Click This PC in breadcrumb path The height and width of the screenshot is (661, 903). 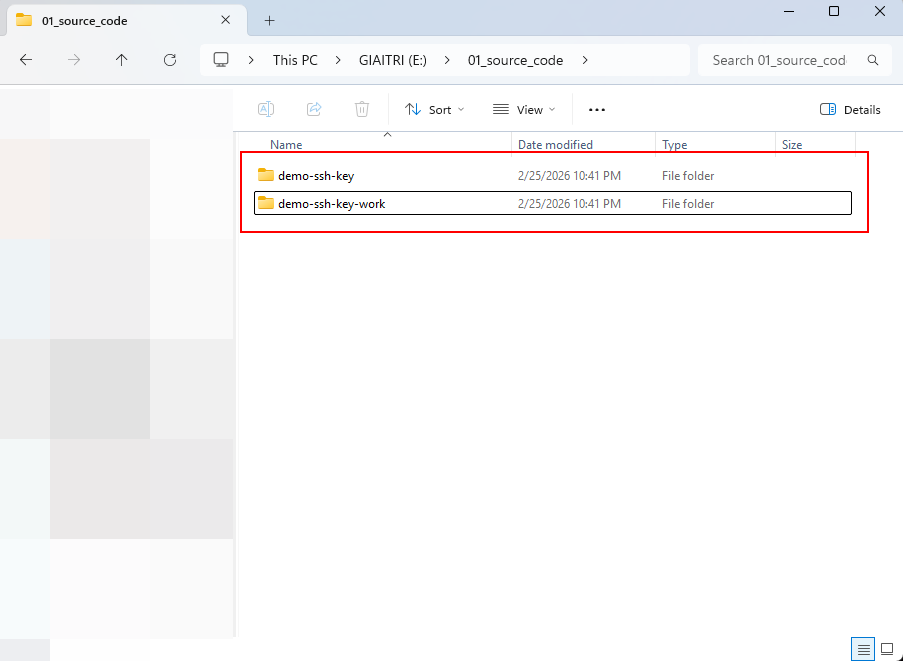(295, 60)
